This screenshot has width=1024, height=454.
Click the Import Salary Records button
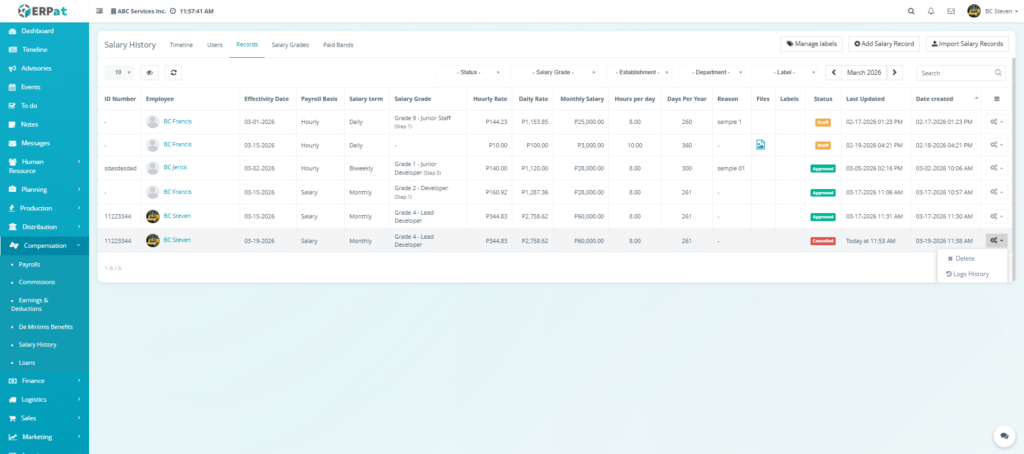(x=967, y=44)
